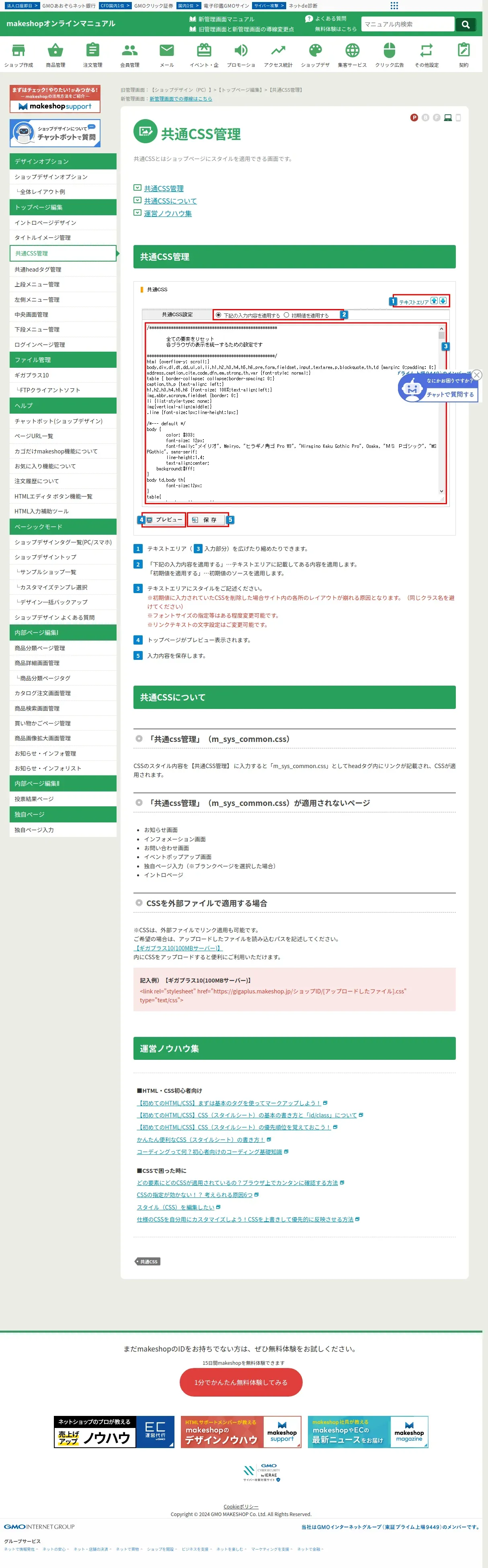Close the chat help popup
Image resolution: width=488 pixels, height=1568 pixels.
click(x=477, y=375)
